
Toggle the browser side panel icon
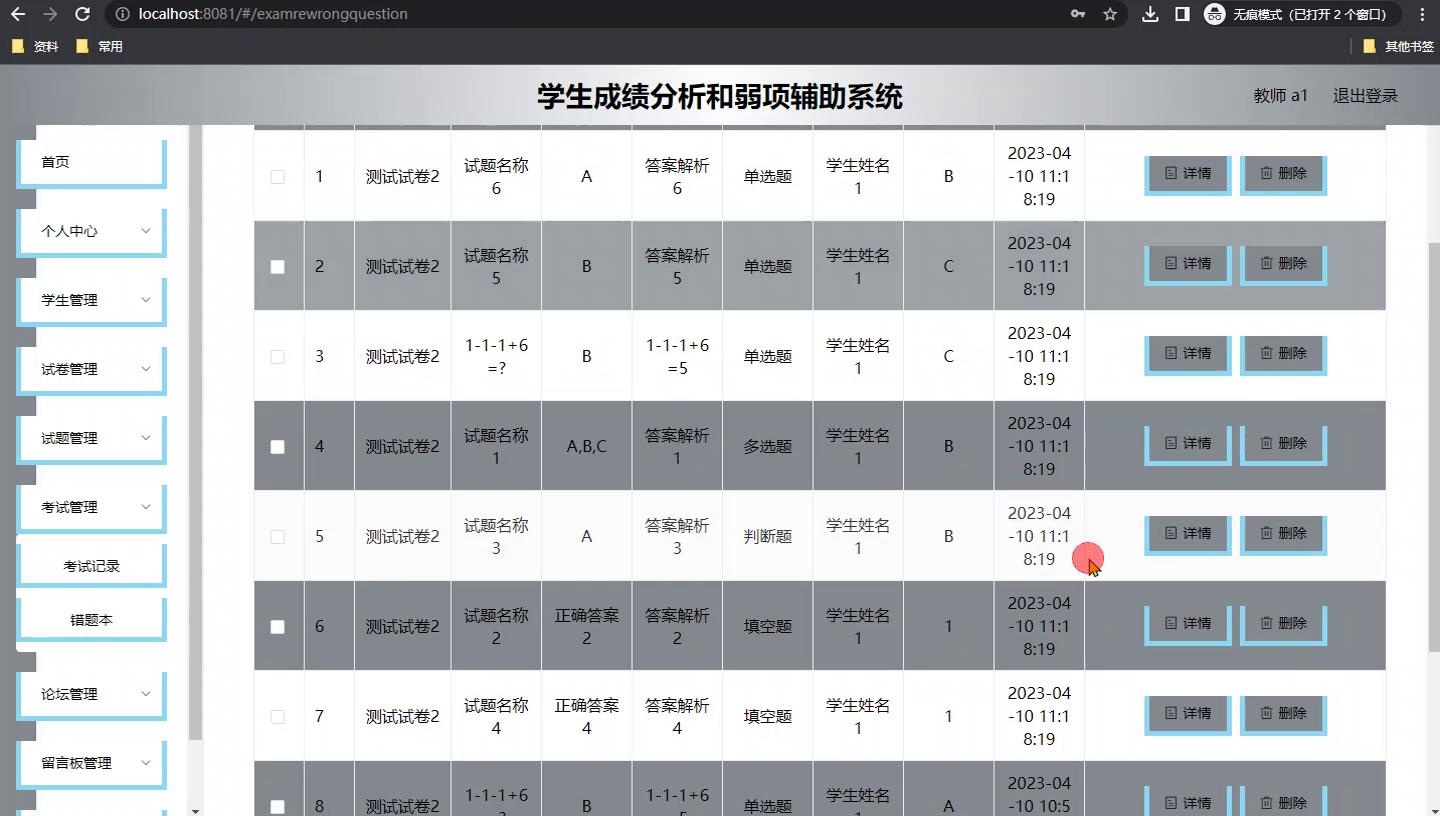coord(1181,14)
